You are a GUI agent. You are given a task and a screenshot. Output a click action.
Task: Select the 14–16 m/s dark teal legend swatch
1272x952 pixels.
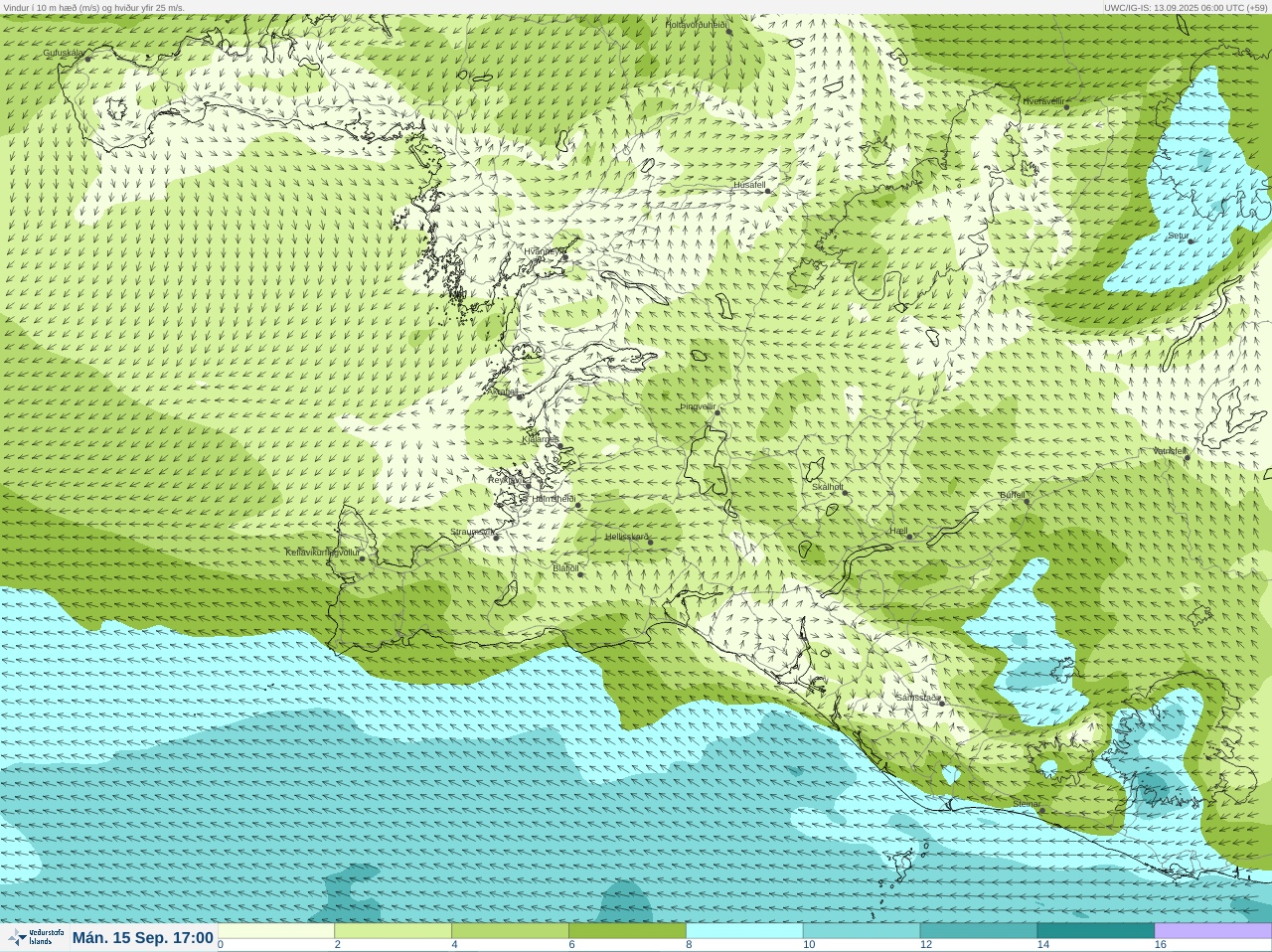click(1096, 931)
